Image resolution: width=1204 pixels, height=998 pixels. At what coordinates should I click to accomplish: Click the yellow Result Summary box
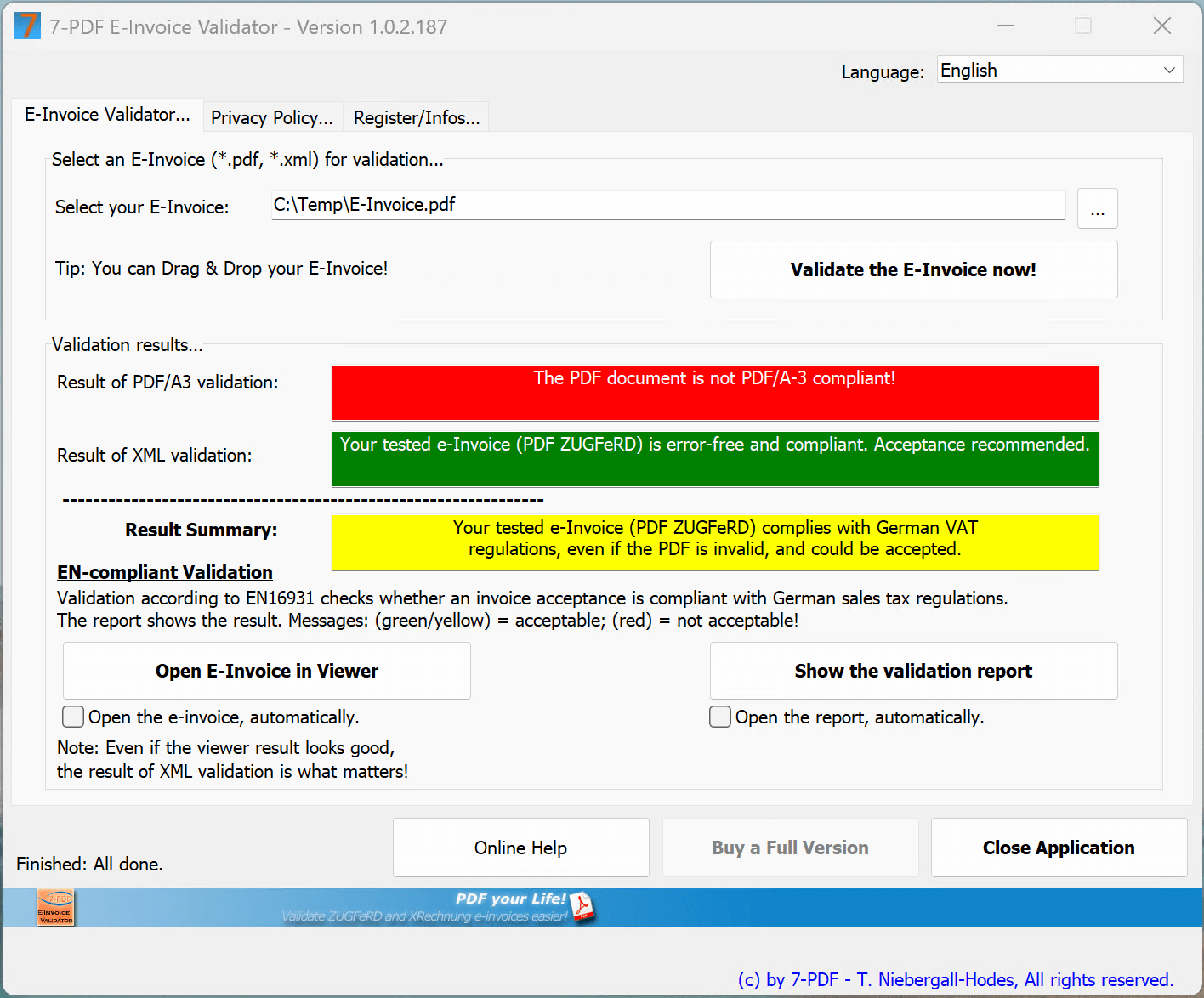[x=715, y=542]
